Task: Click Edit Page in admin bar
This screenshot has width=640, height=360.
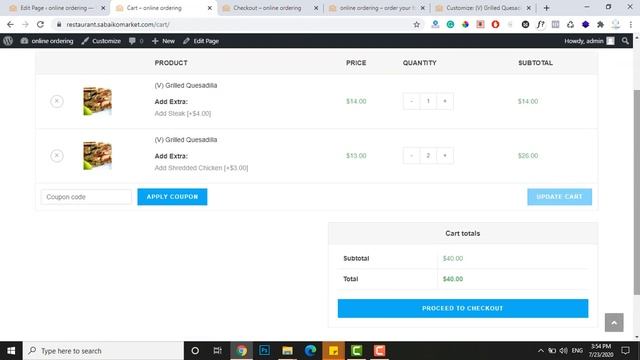Action: pyautogui.click(x=201, y=41)
